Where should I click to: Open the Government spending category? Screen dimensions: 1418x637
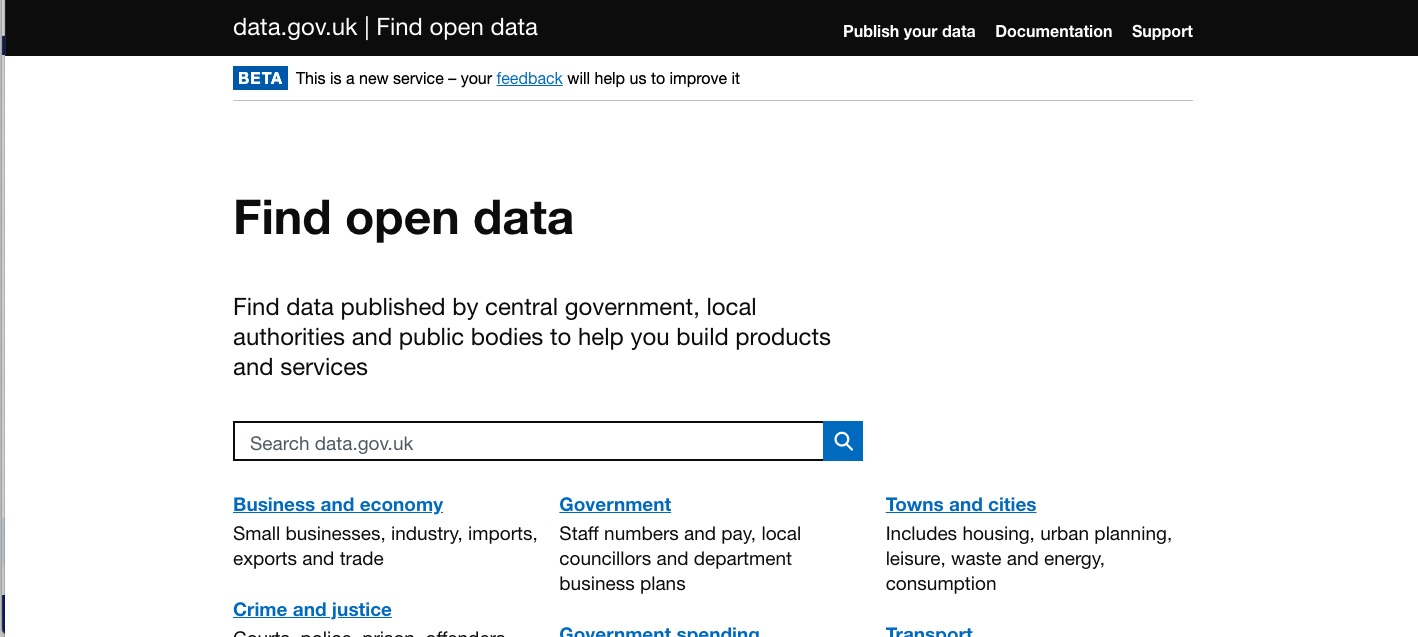point(659,632)
